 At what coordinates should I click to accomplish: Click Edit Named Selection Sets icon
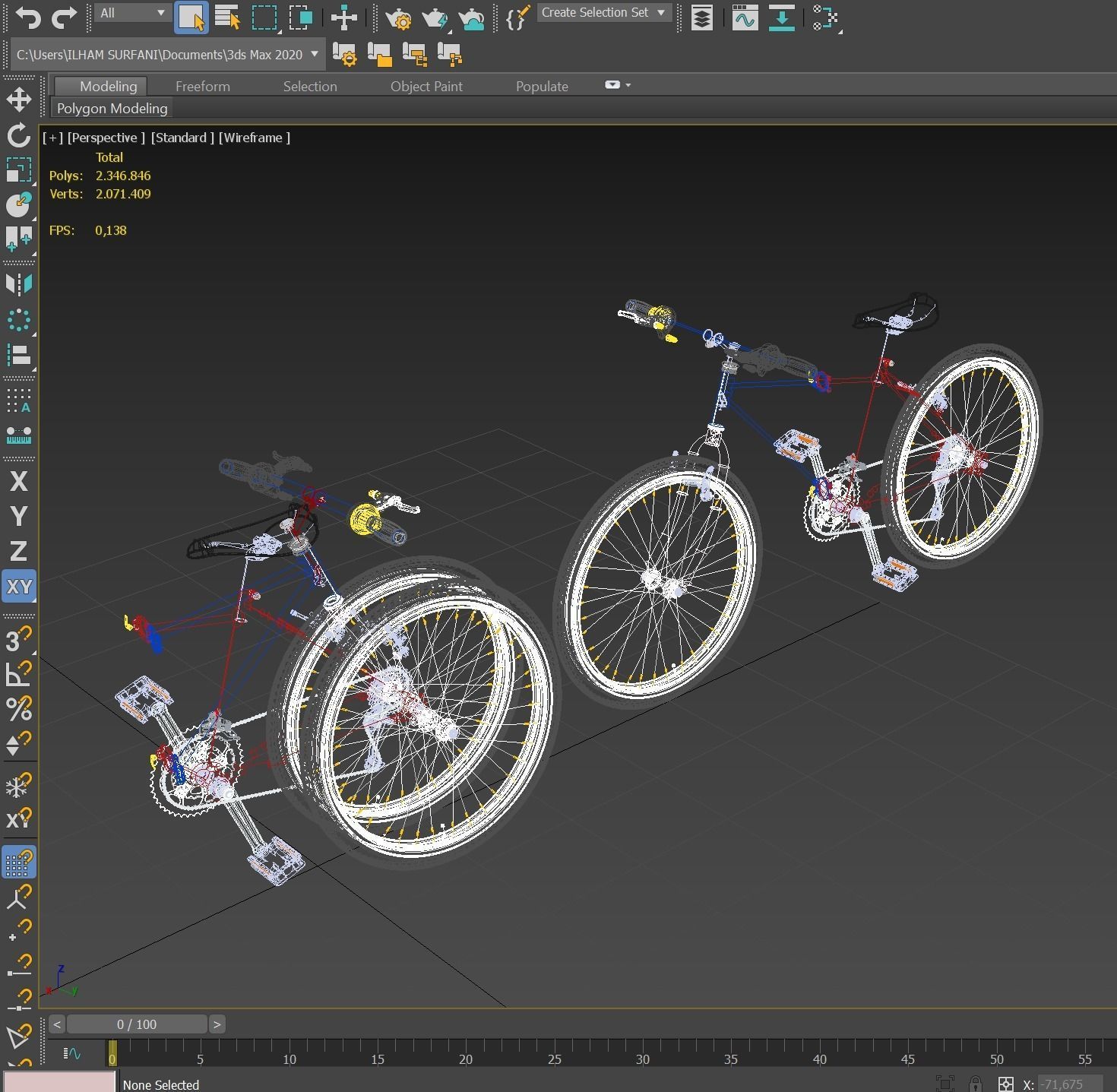[517, 17]
